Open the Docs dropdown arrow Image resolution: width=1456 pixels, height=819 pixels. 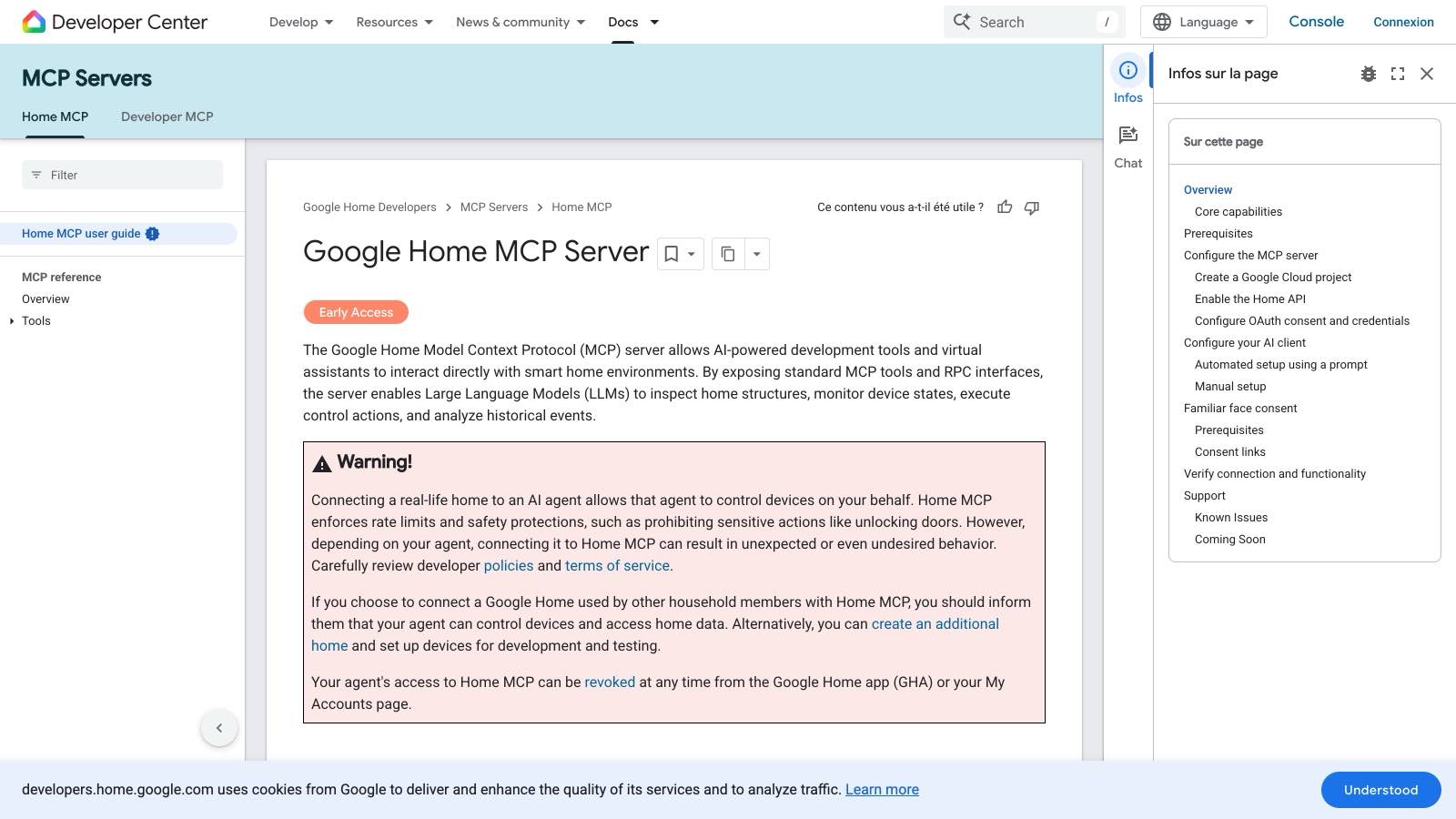[x=654, y=22]
